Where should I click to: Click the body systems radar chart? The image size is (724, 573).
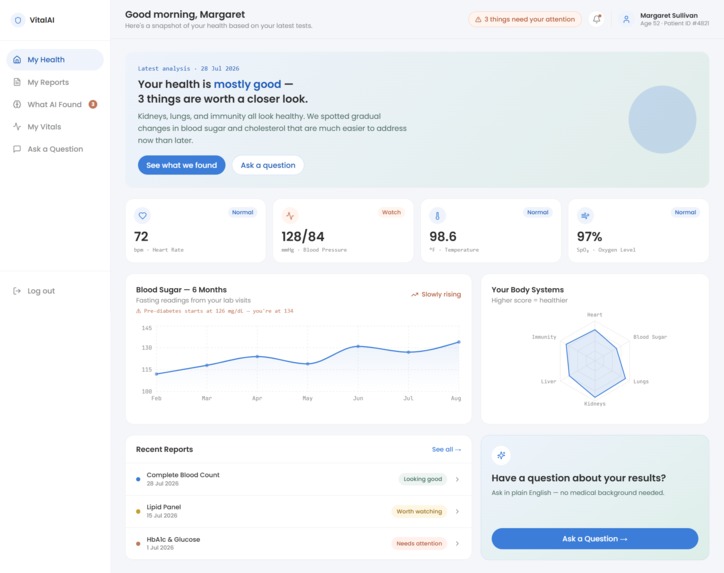pos(595,363)
